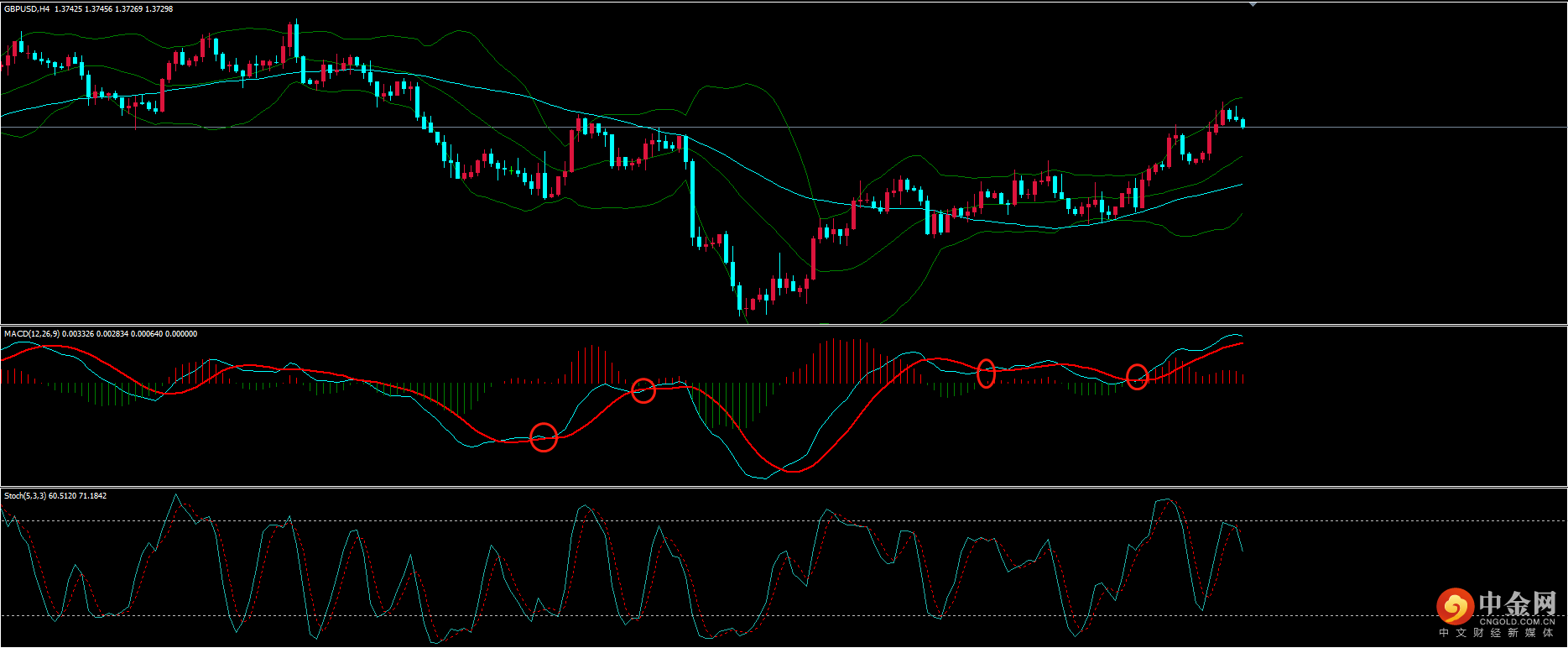Image resolution: width=1568 pixels, height=648 pixels.
Task: Click the GBPUSD,H4 symbol label
Action: (x=27, y=9)
